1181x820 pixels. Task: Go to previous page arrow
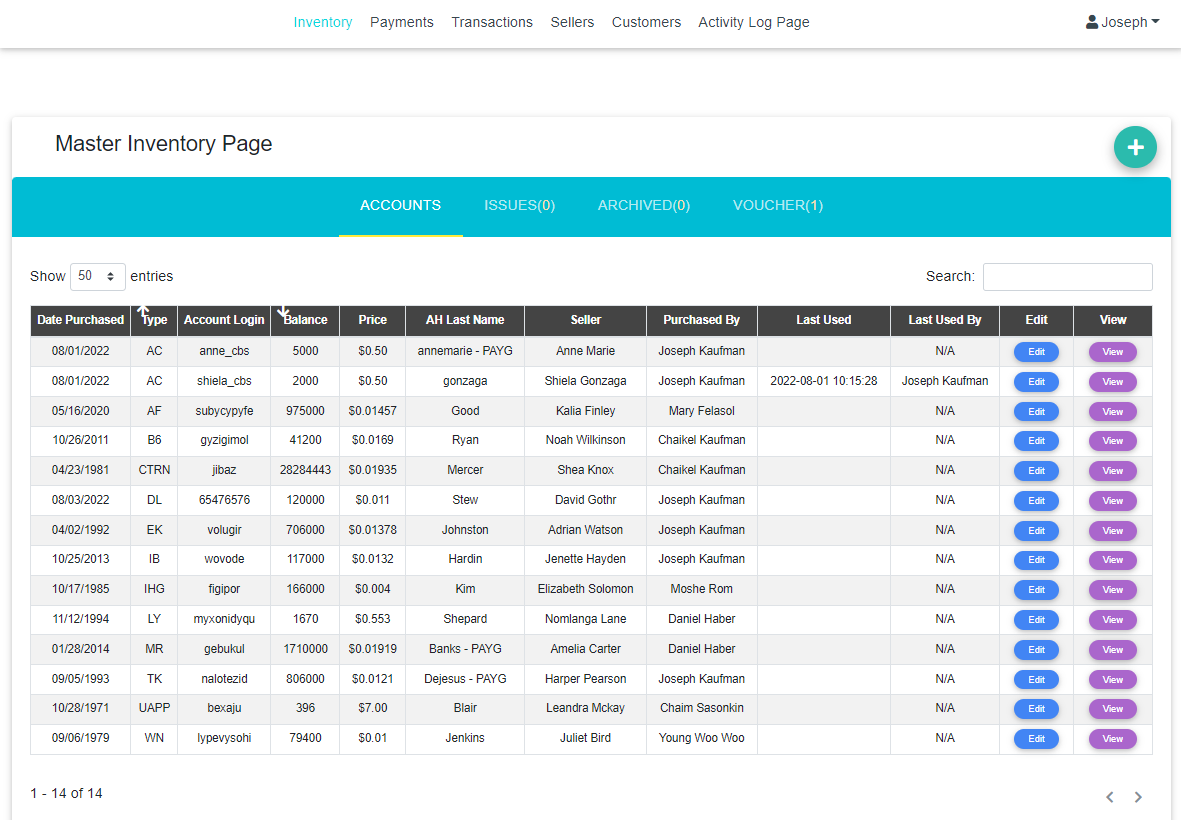click(x=1109, y=797)
